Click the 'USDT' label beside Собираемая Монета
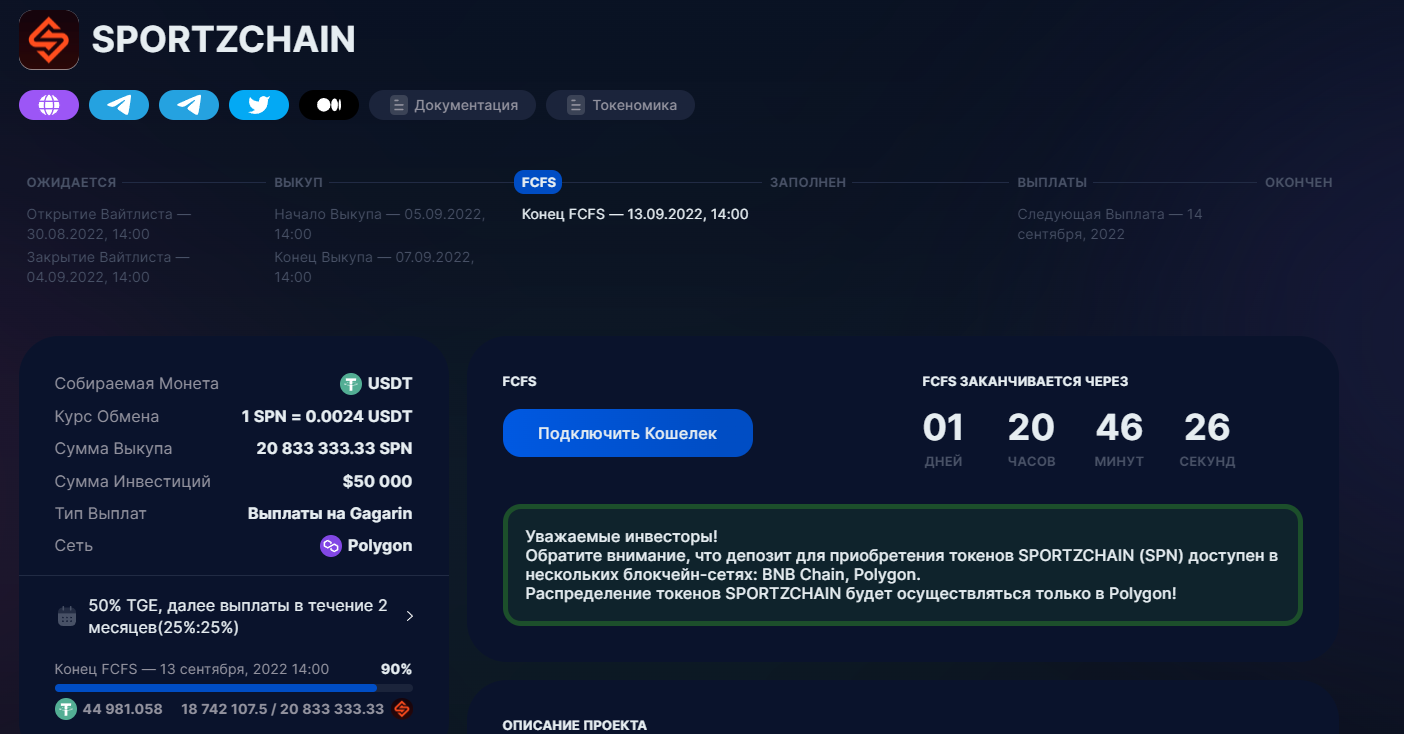Viewport: 1404px width, 734px height. (390, 384)
